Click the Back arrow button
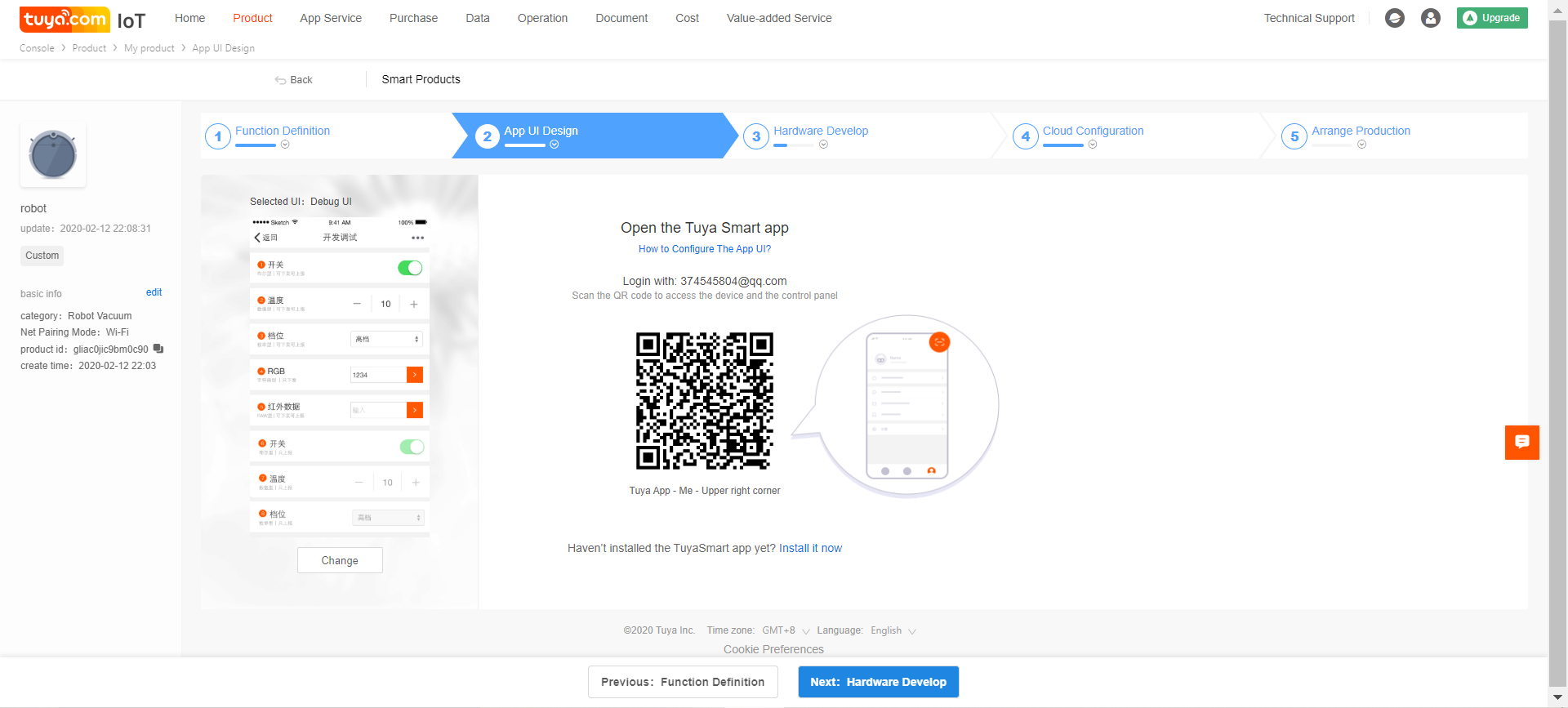Screen dimensions: 1568x708 [x=294, y=80]
